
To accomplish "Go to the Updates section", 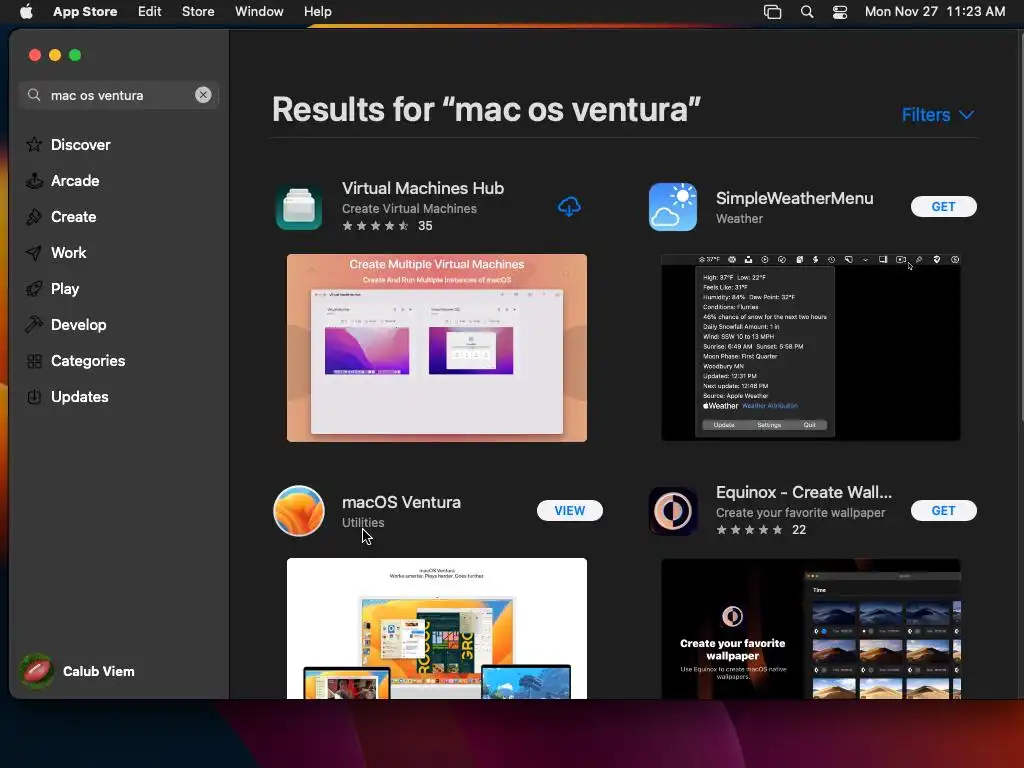I will tap(80, 396).
